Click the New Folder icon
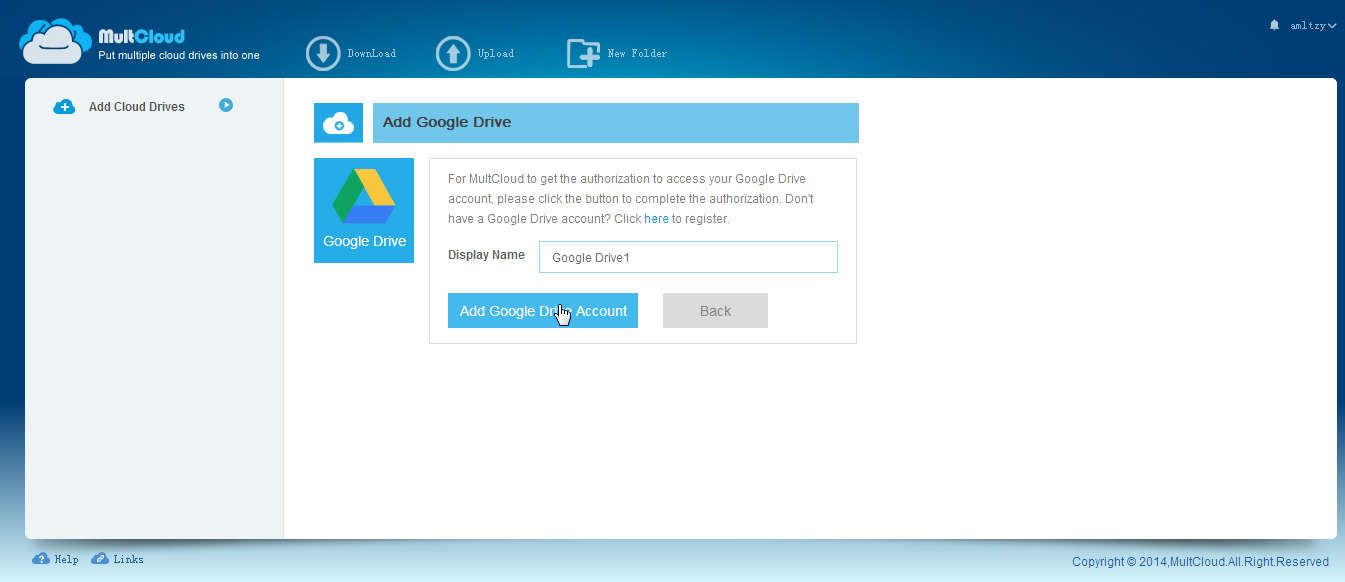 click(x=583, y=53)
